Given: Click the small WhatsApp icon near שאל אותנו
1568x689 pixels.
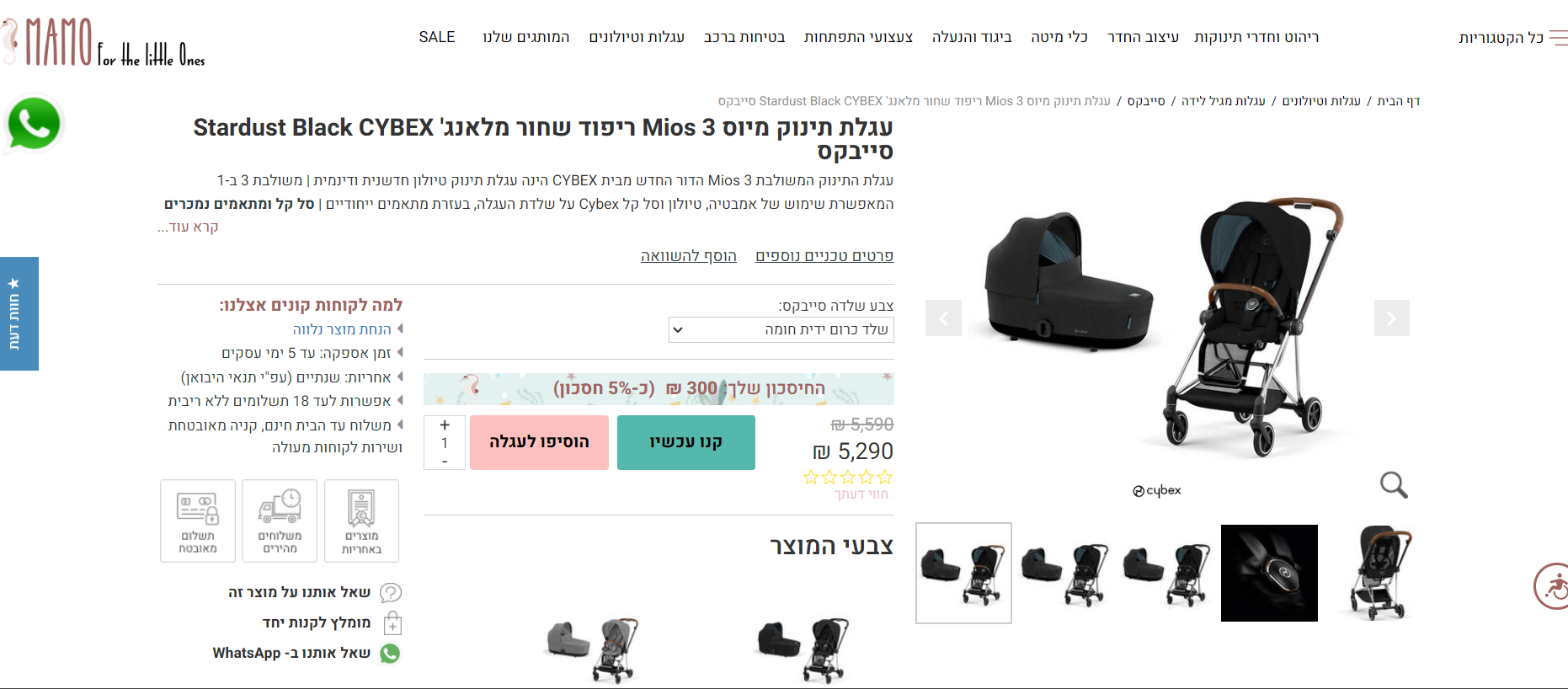Looking at the screenshot, I should coord(390,653).
